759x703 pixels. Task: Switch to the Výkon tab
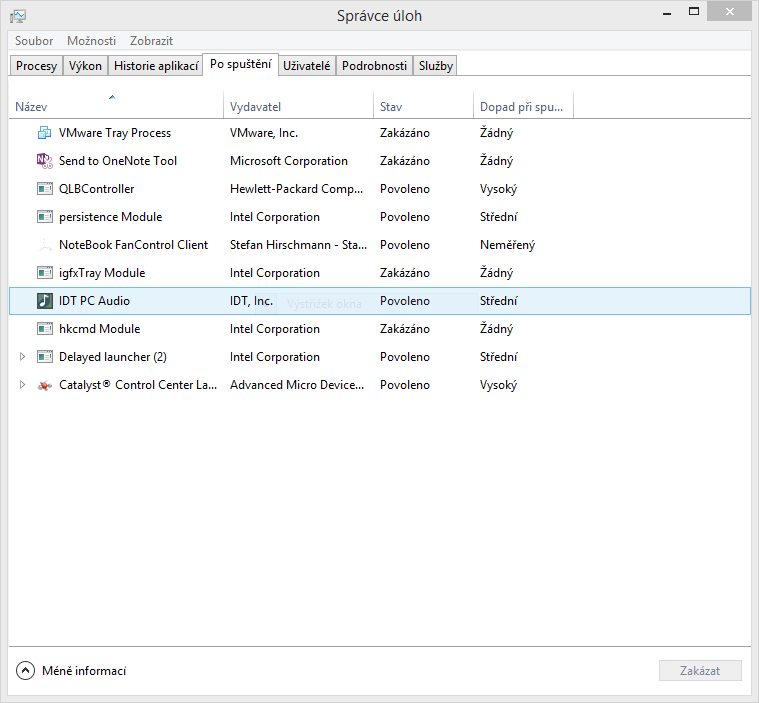[x=85, y=66]
